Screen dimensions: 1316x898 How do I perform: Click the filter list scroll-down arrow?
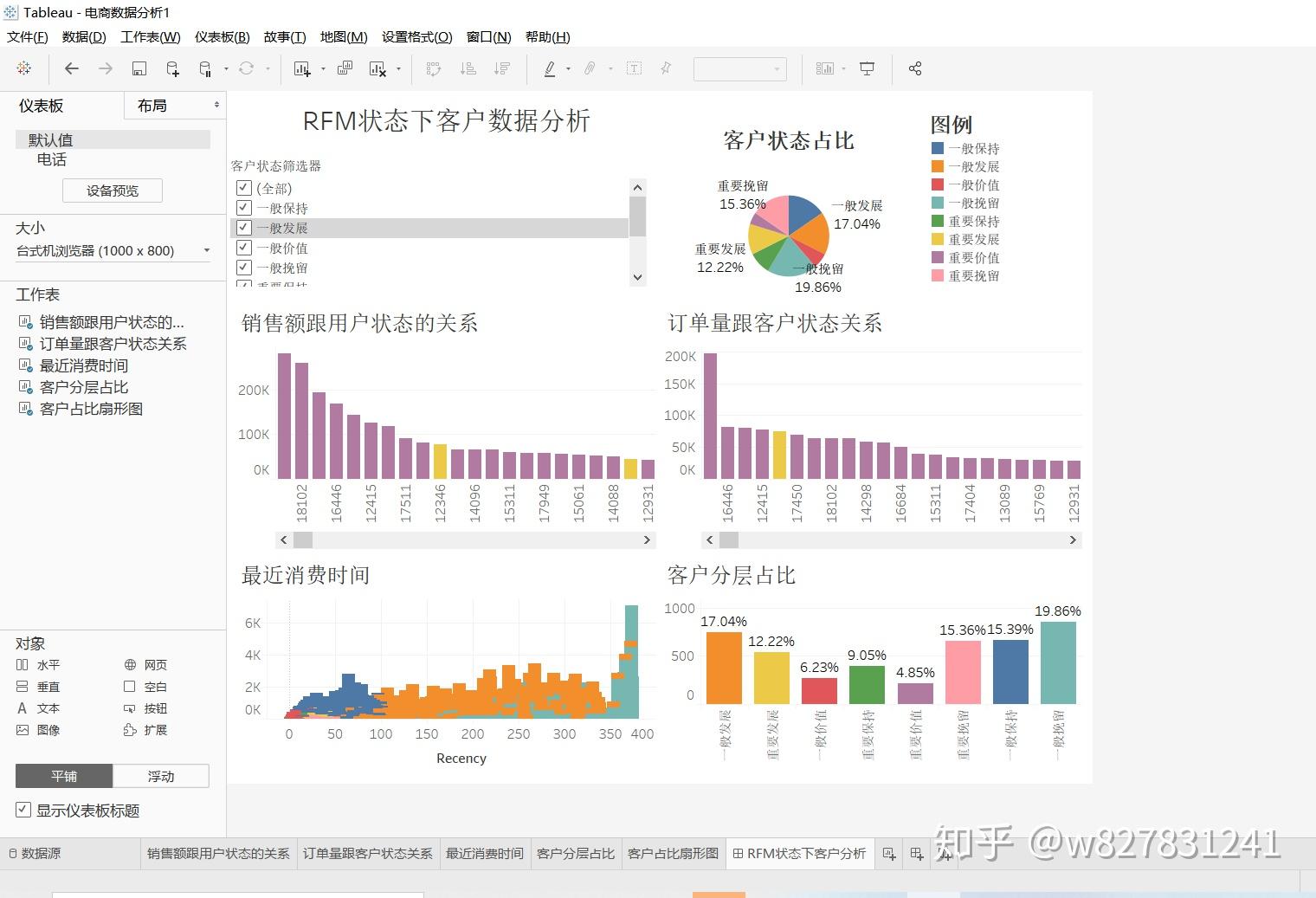point(638,277)
